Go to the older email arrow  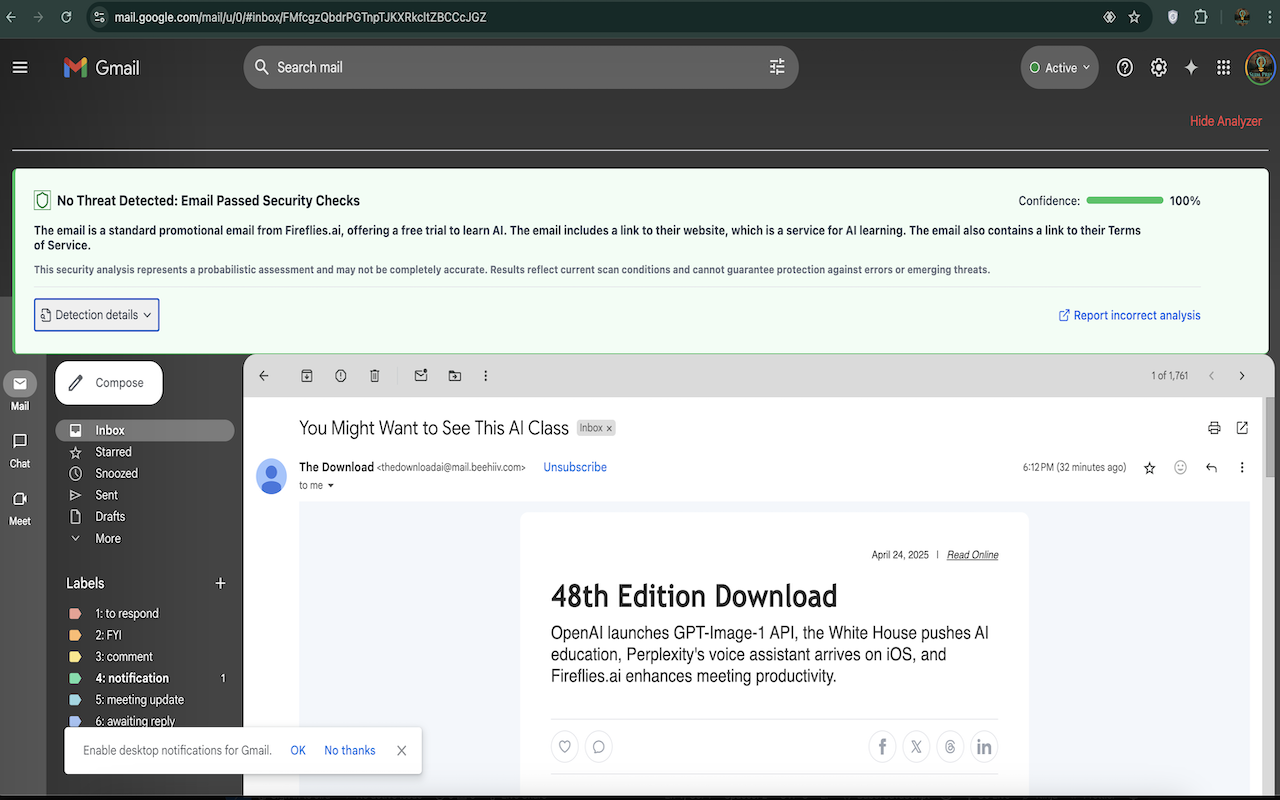pyautogui.click(x=1242, y=376)
